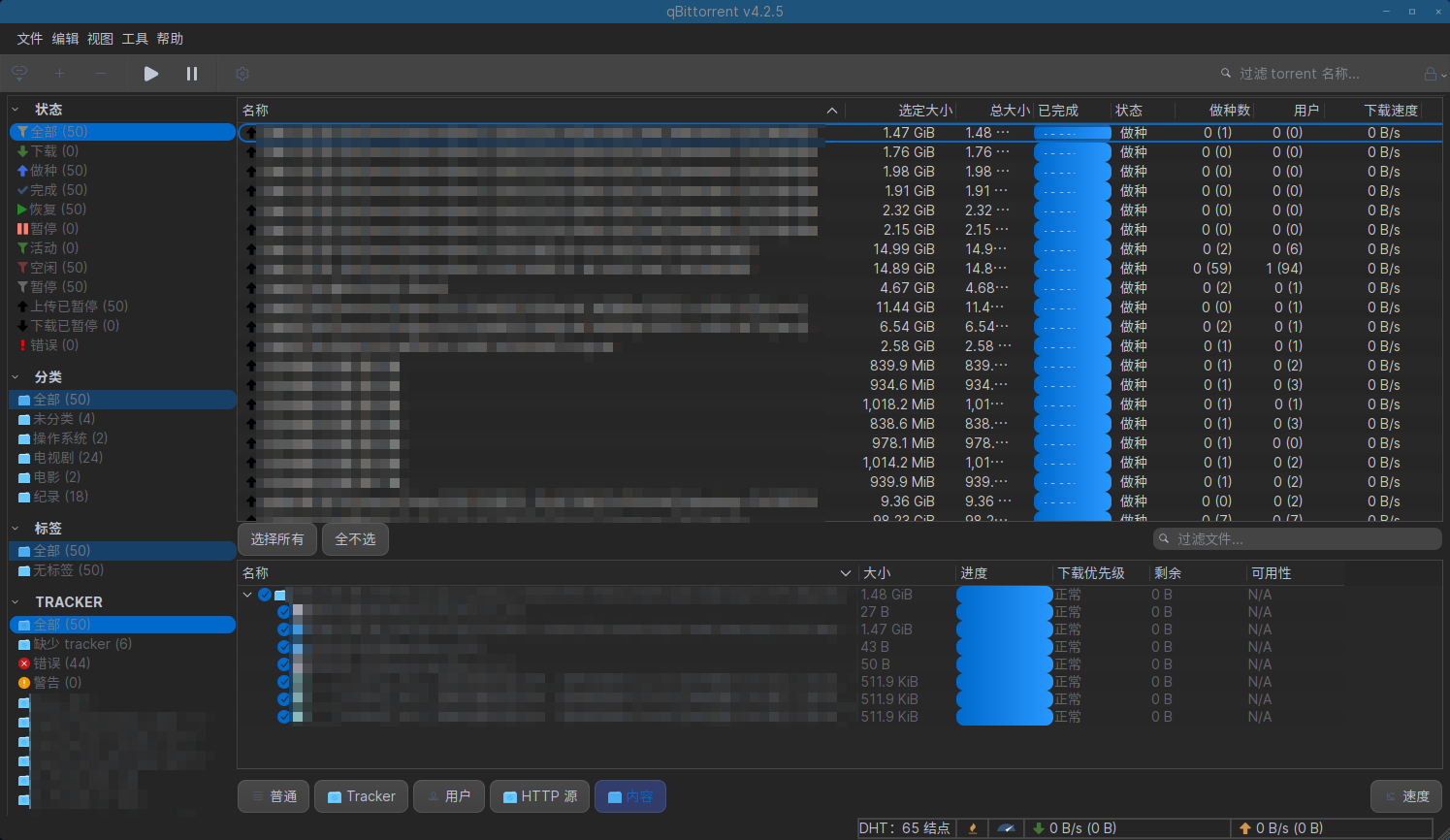Click the progress bar of 14.89 GiB torrent
The image size is (1450, 840).
click(x=1072, y=269)
